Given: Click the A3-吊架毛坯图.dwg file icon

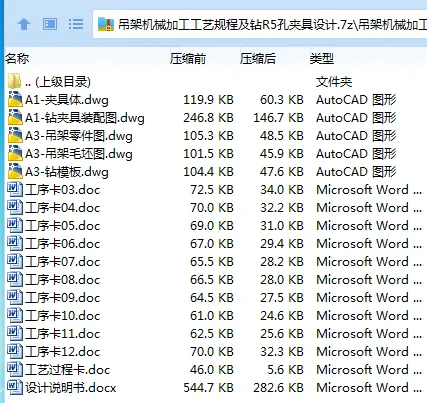Looking at the screenshot, I should [15, 153].
